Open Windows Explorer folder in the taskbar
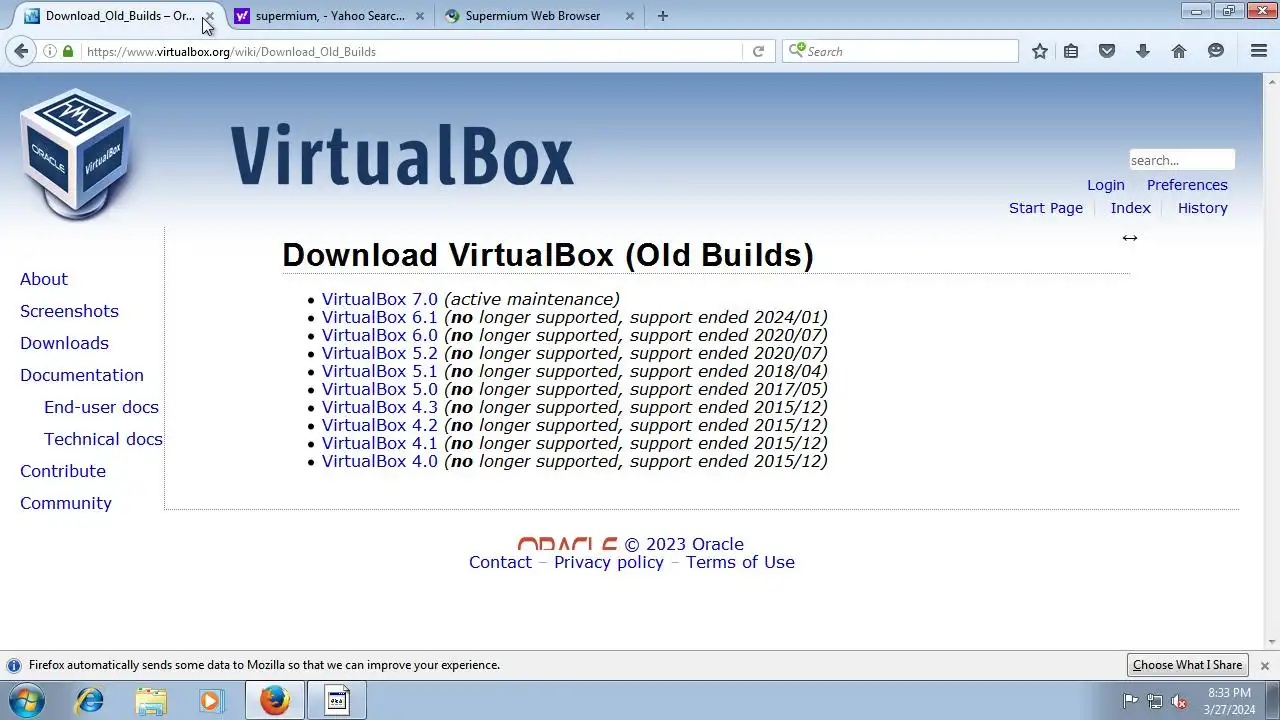The image size is (1280, 720). coord(151,700)
